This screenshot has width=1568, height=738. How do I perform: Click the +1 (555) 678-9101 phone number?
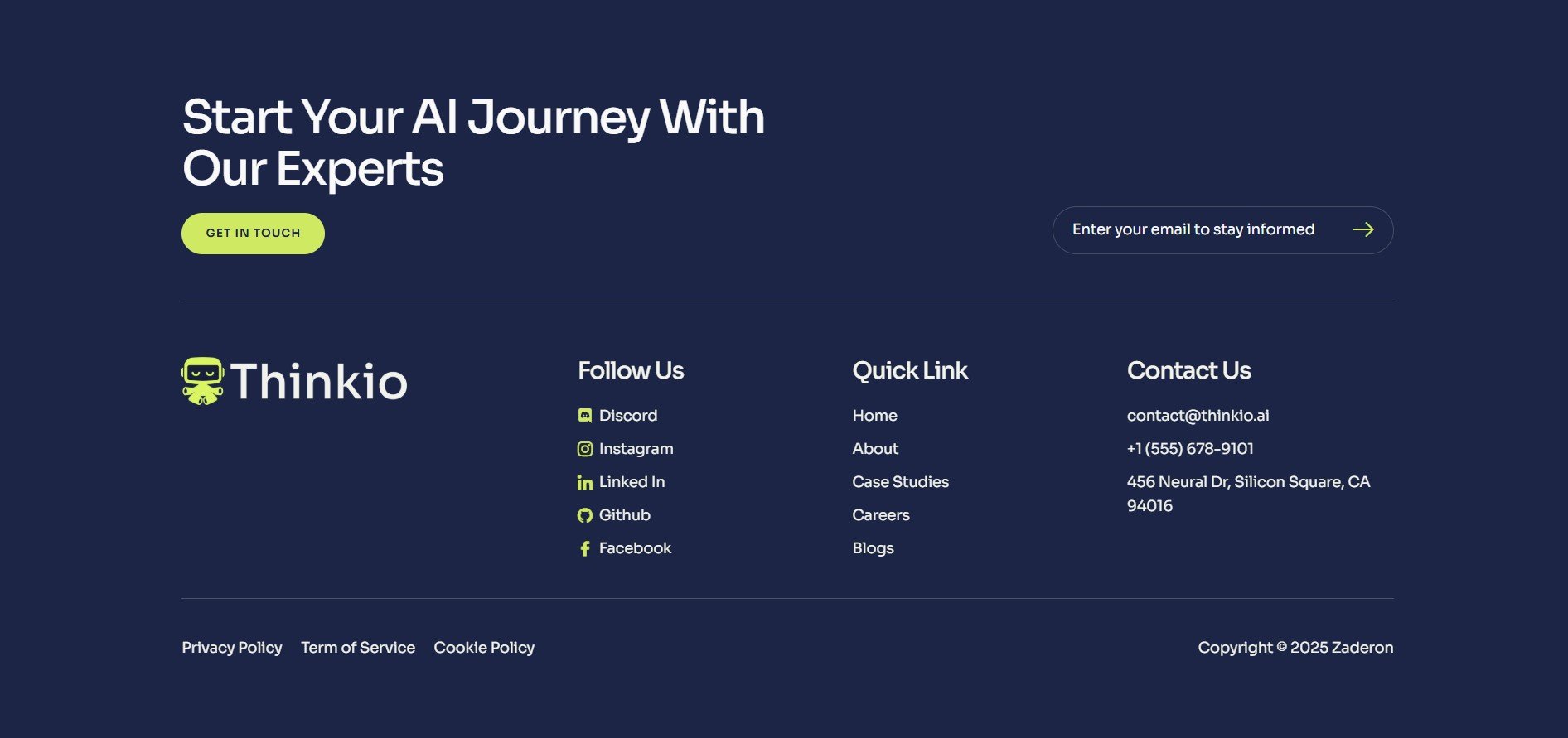tap(1190, 449)
